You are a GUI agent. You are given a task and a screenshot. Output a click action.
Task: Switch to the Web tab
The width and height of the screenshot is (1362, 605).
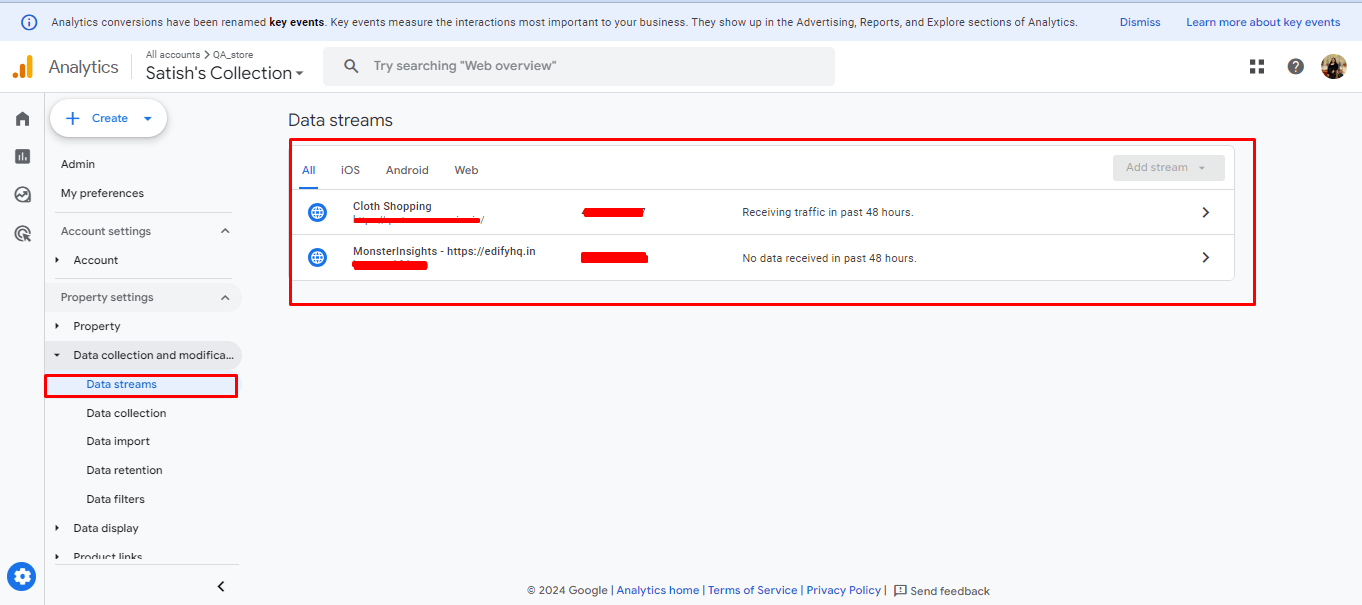[x=466, y=170]
